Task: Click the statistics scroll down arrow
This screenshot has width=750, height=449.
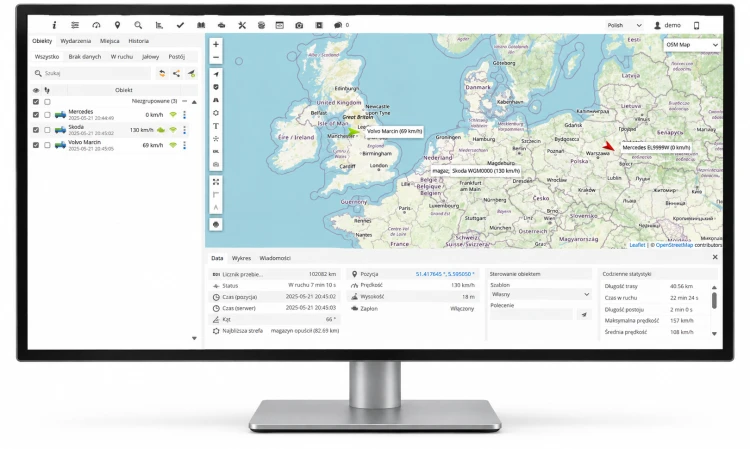Action: tap(714, 334)
